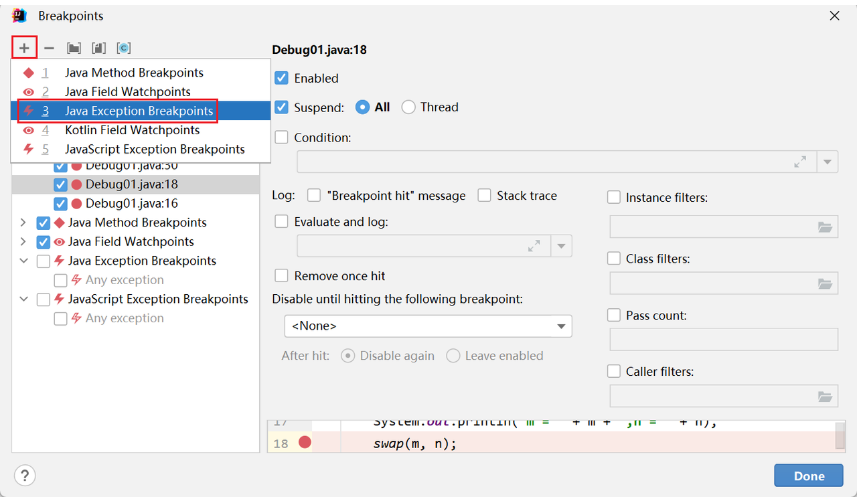Click the Group by file icon
The width and height of the screenshot is (858, 497).
tap(98, 48)
